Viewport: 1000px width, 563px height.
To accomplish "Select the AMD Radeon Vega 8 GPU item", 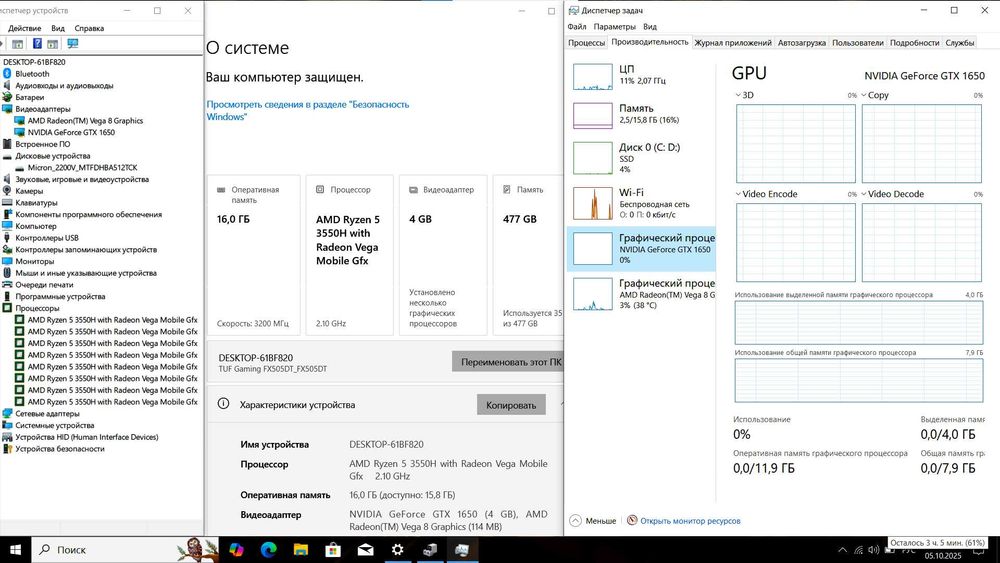I will [x=642, y=293].
